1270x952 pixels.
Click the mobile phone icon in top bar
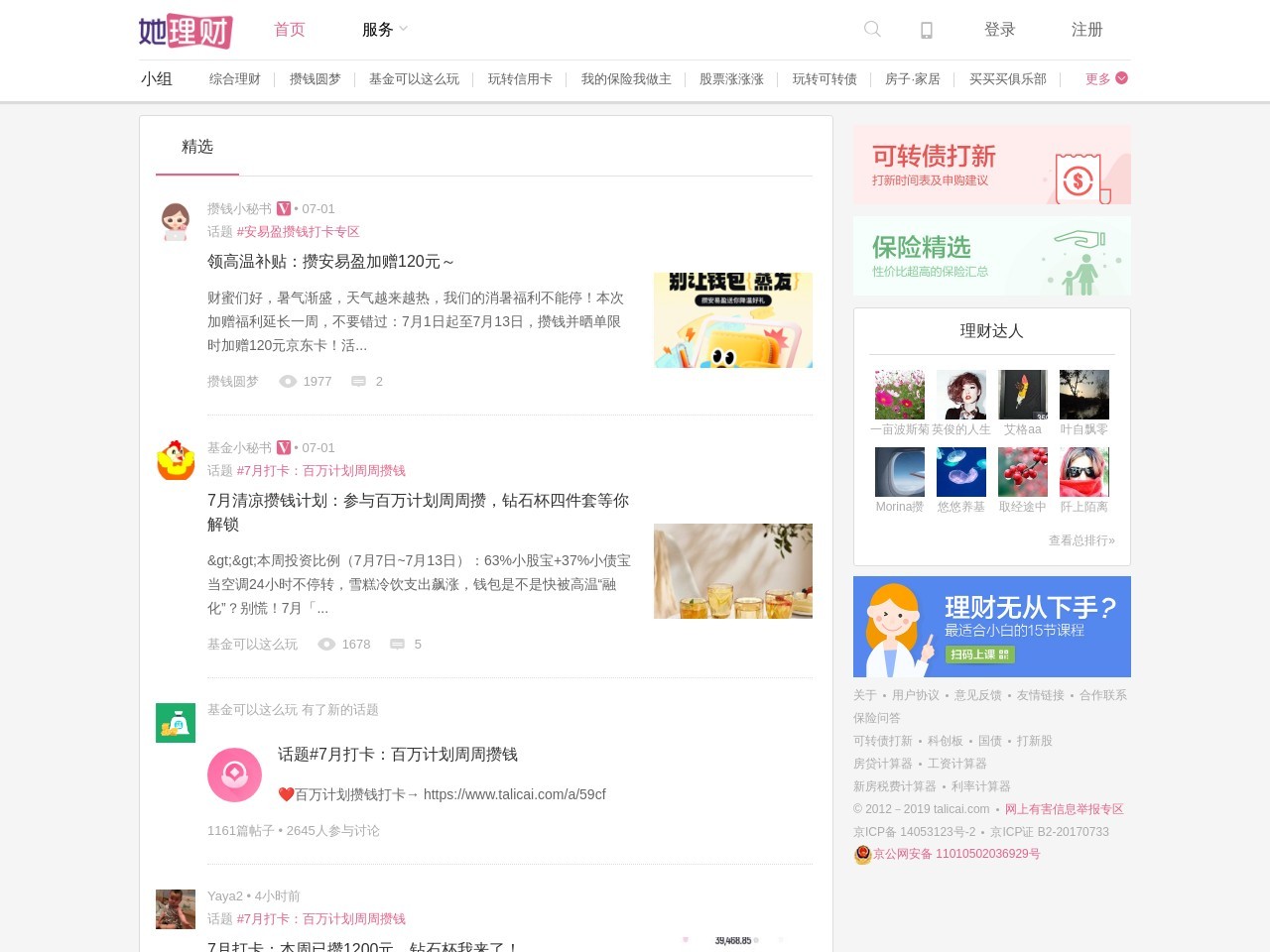tap(926, 30)
